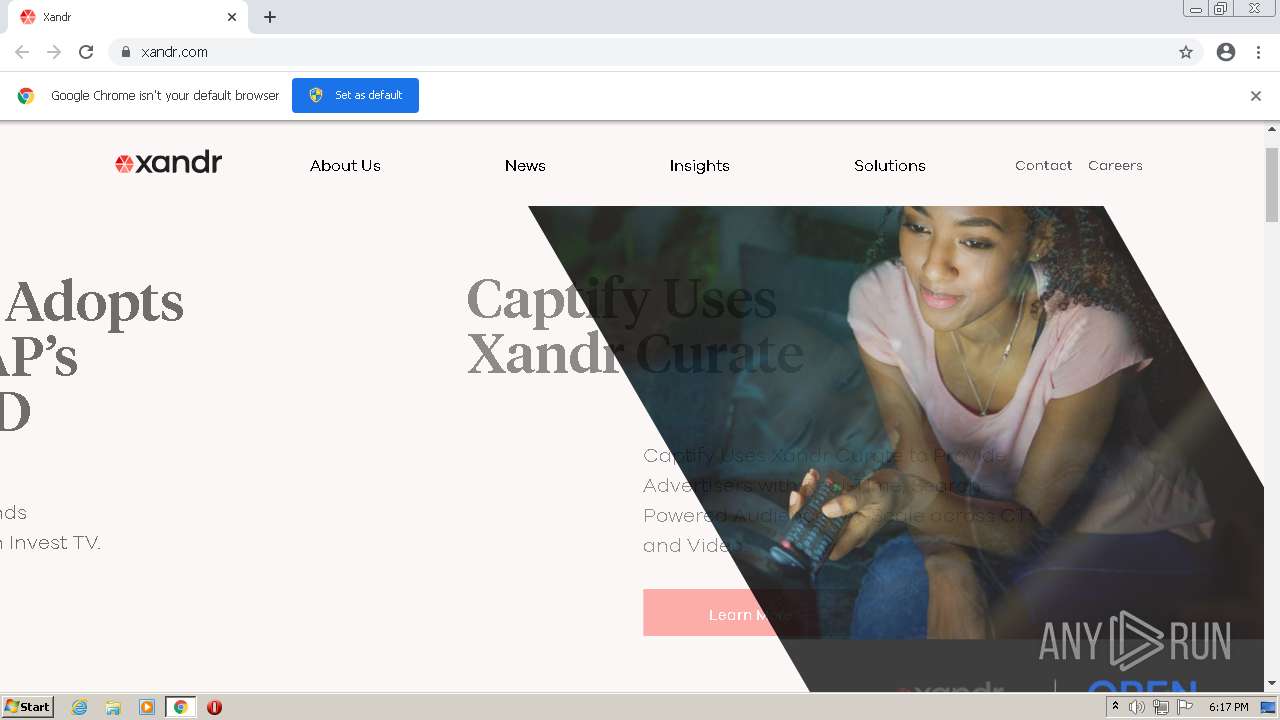Click the network tray icon
Image resolution: width=1280 pixels, height=720 pixels.
[x=1161, y=707]
